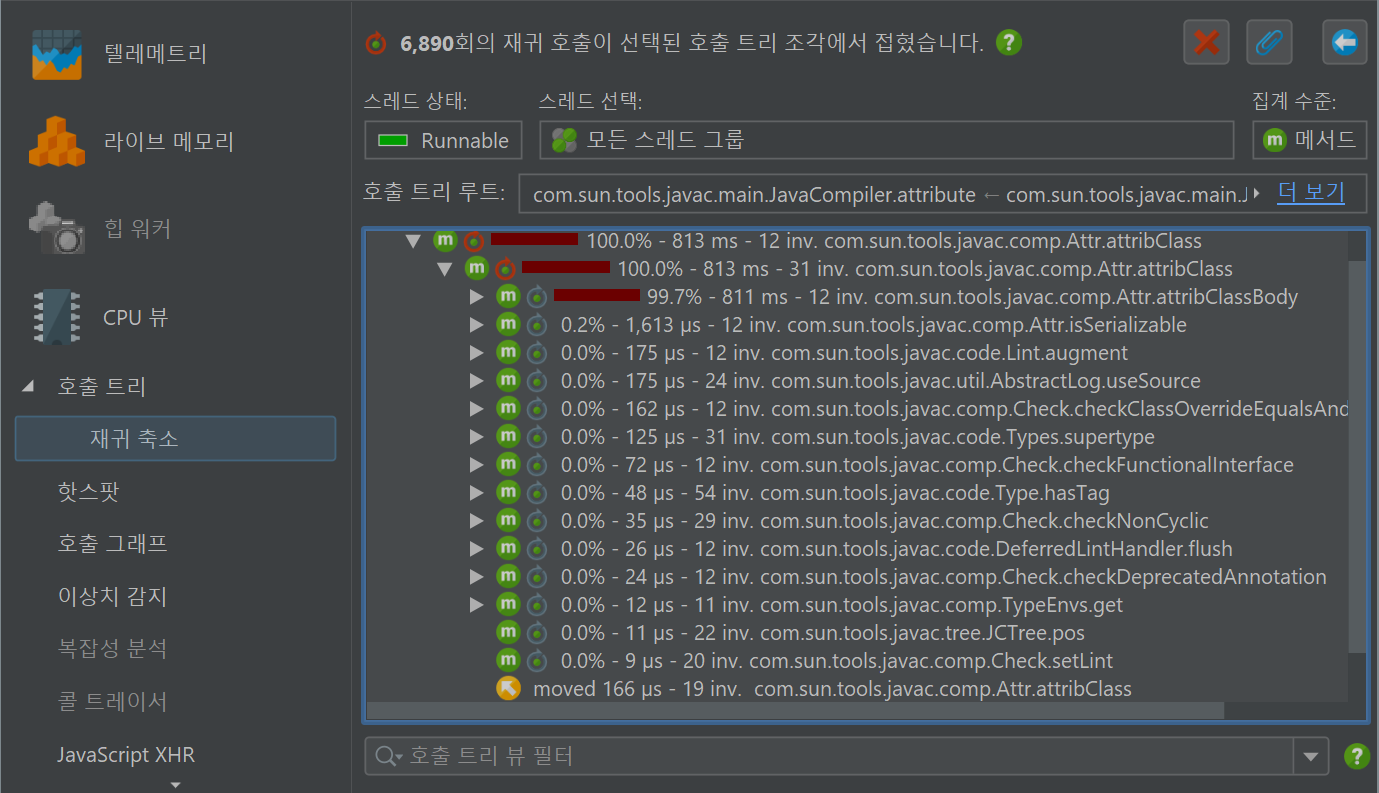Click the search magnifier in filter field
This screenshot has width=1379, height=793.
point(387,756)
